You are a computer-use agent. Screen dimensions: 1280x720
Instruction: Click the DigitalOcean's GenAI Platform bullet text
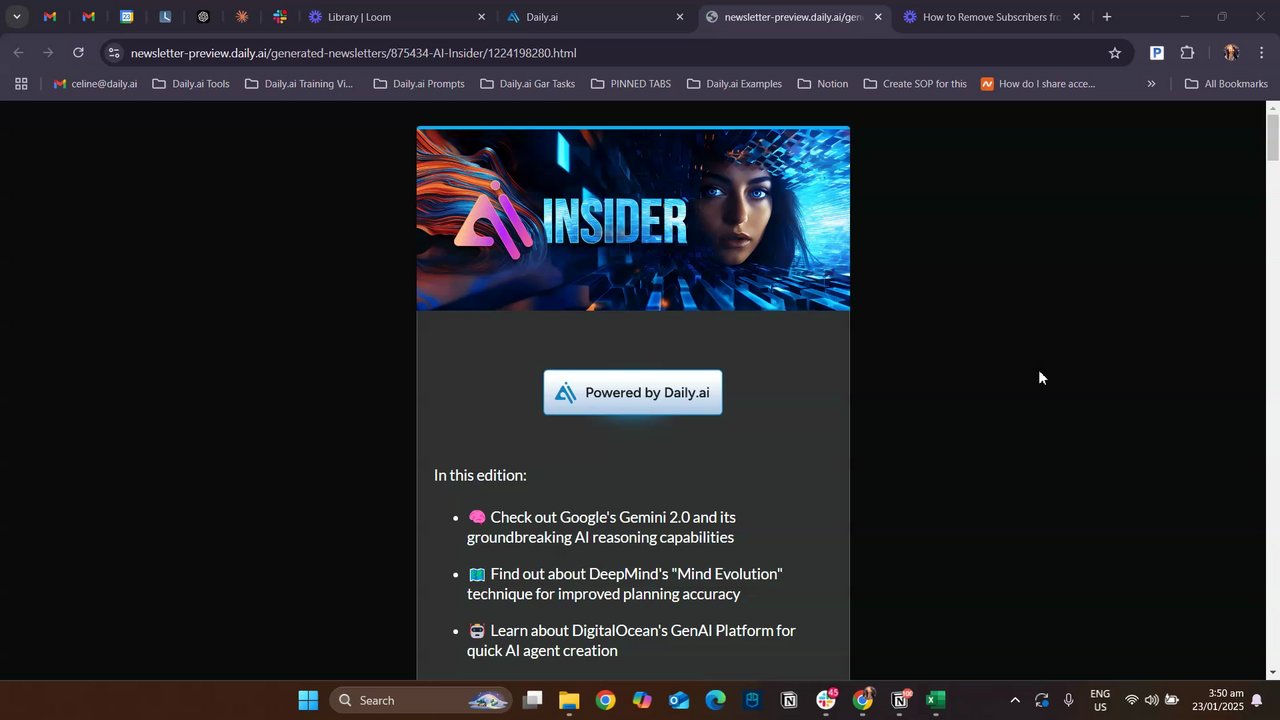click(632, 640)
